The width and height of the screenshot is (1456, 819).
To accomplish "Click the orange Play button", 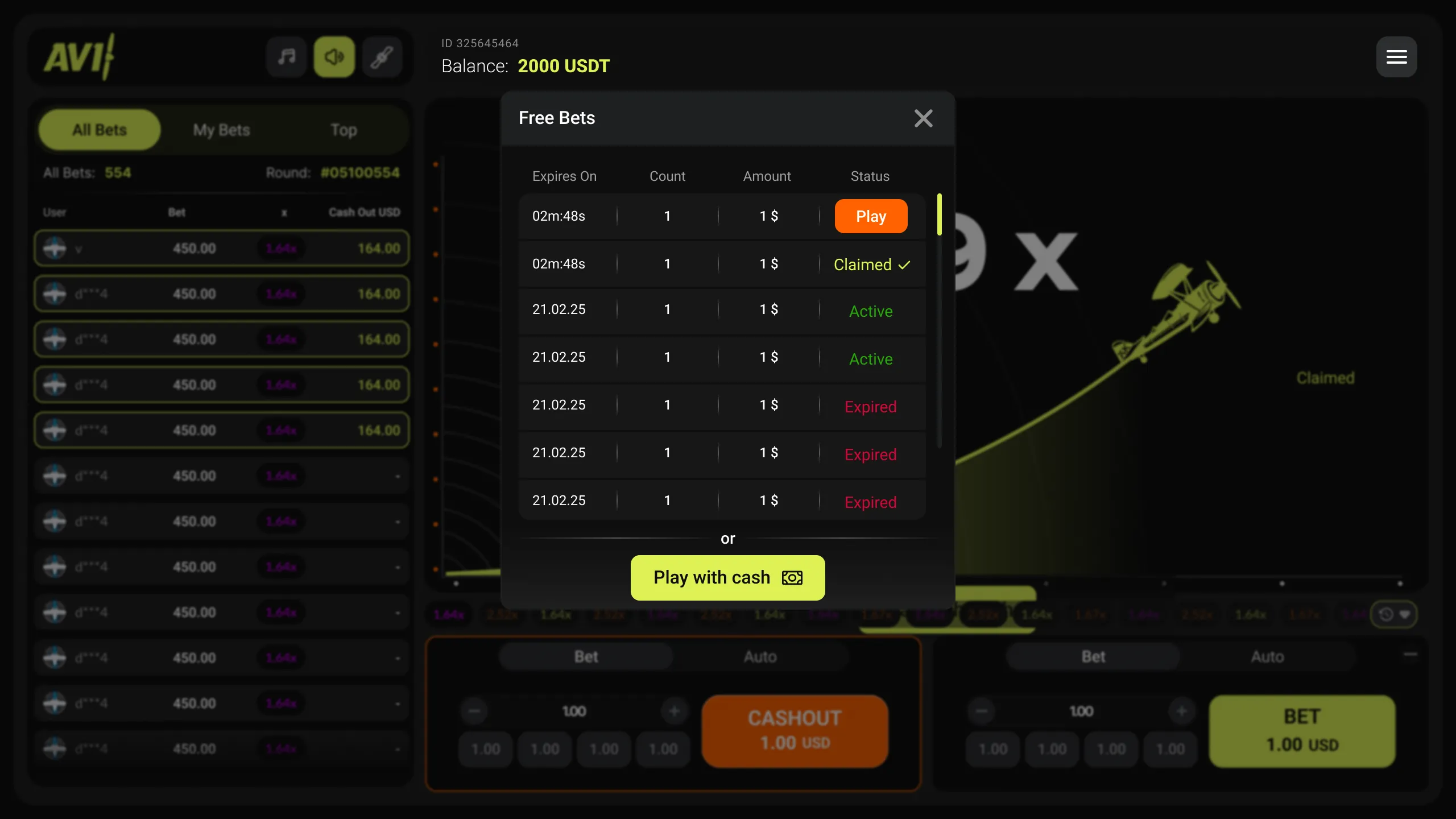I will click(871, 216).
